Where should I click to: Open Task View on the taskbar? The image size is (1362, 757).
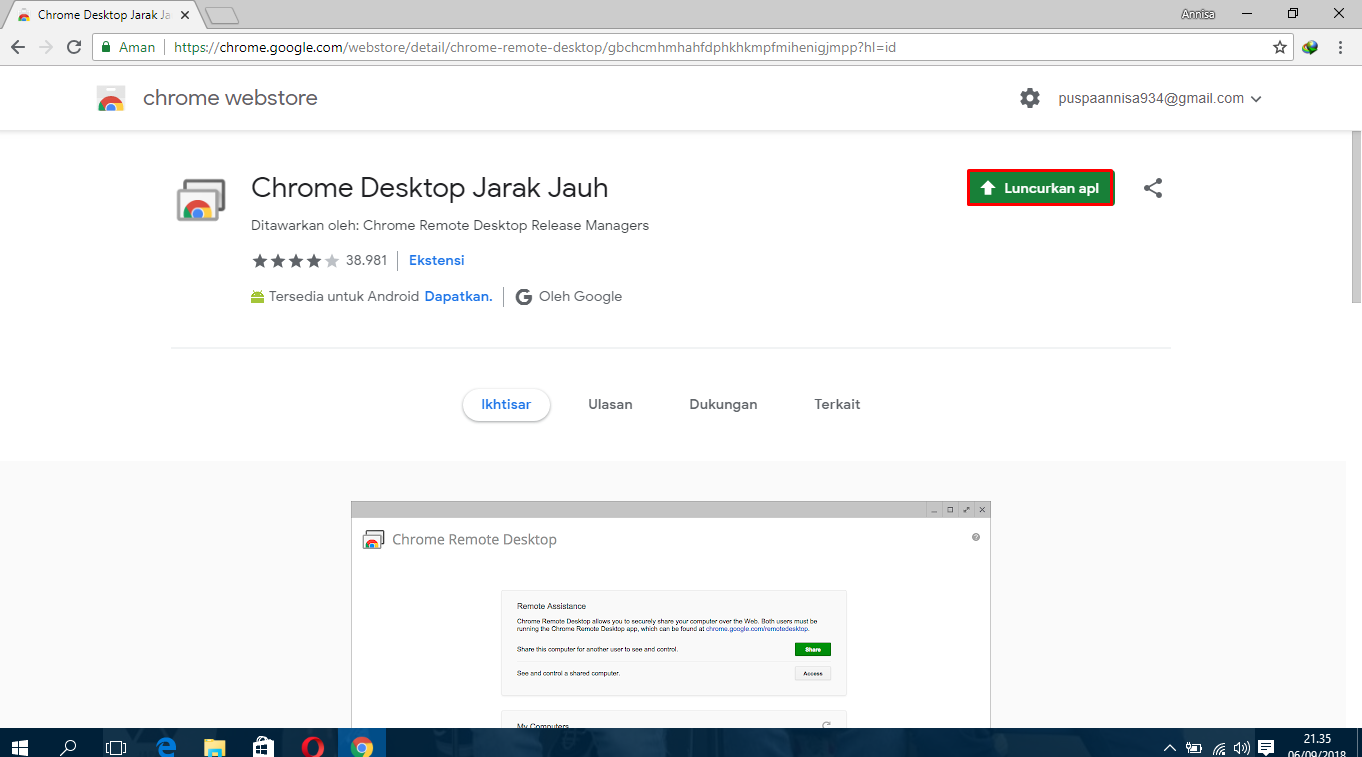tap(117, 746)
